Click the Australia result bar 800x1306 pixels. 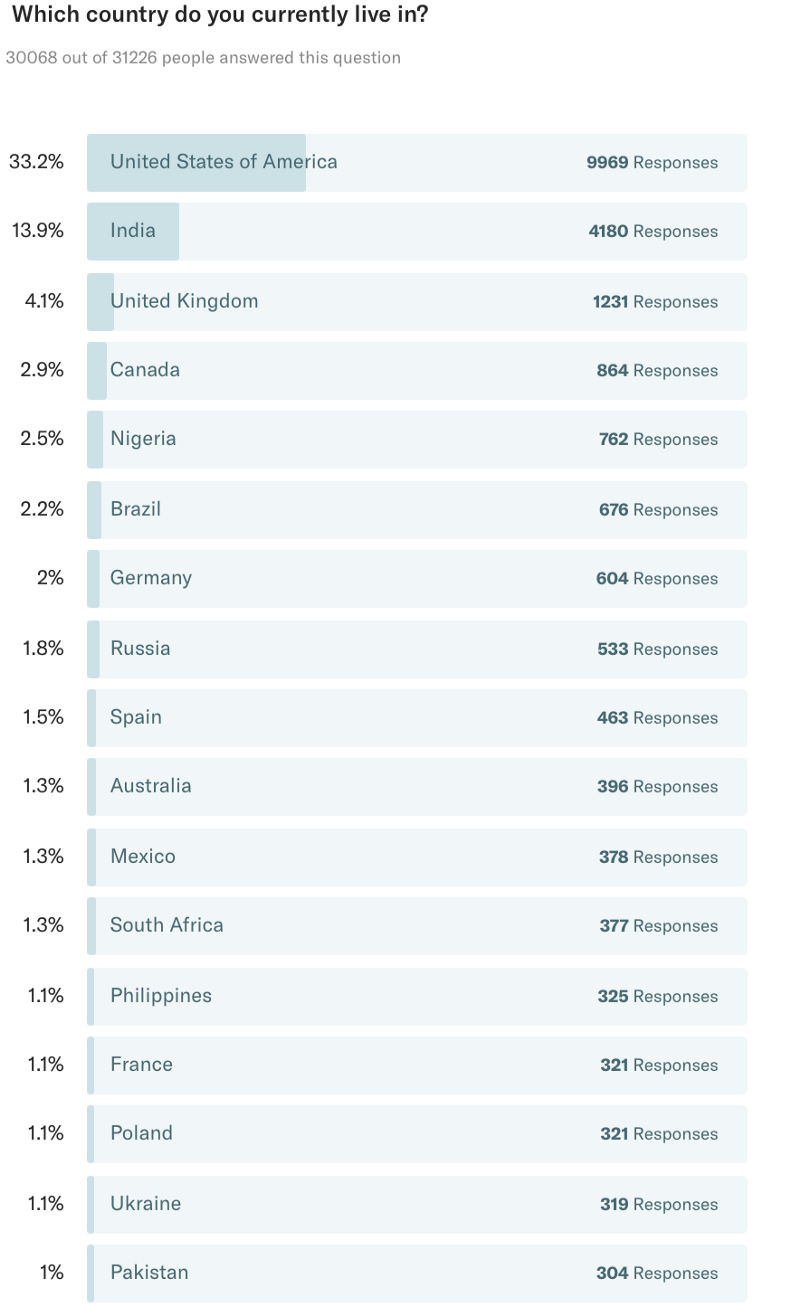(x=417, y=787)
